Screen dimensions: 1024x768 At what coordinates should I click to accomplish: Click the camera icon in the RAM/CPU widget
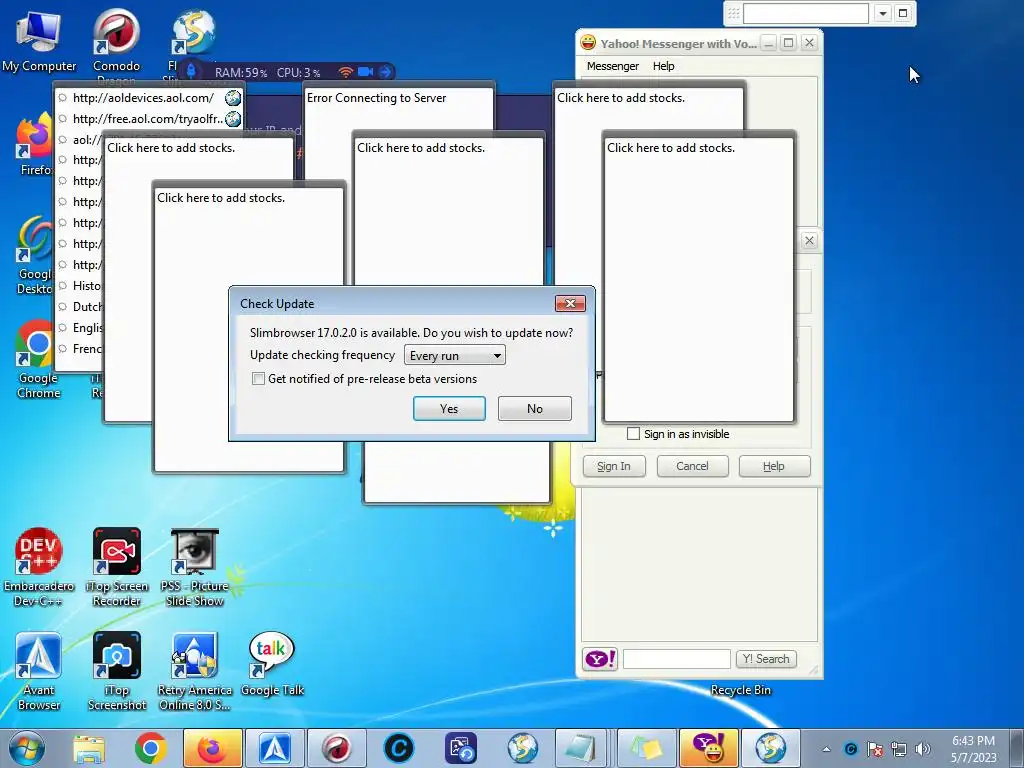coord(365,72)
